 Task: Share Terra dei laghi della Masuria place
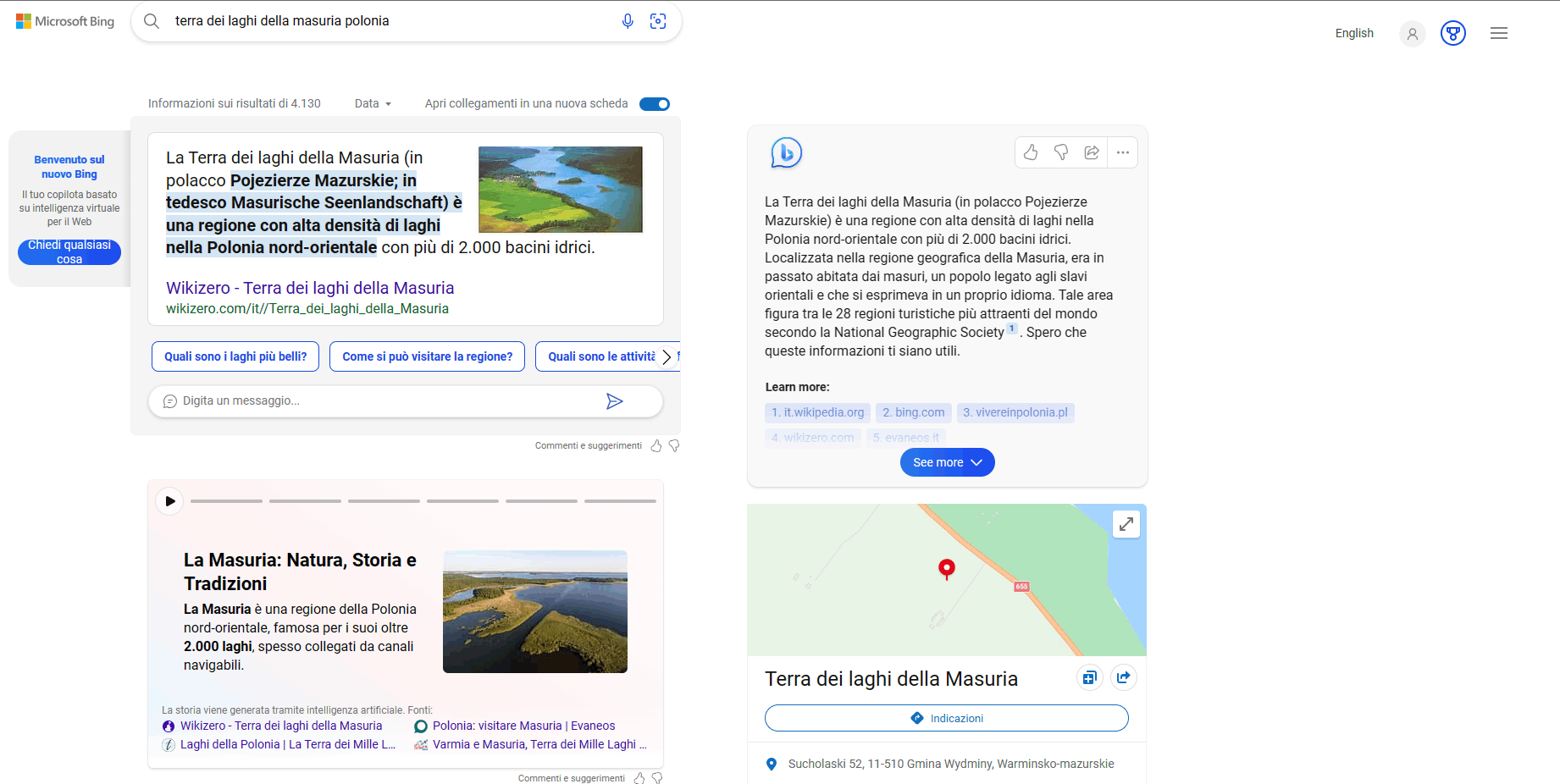point(1124,677)
